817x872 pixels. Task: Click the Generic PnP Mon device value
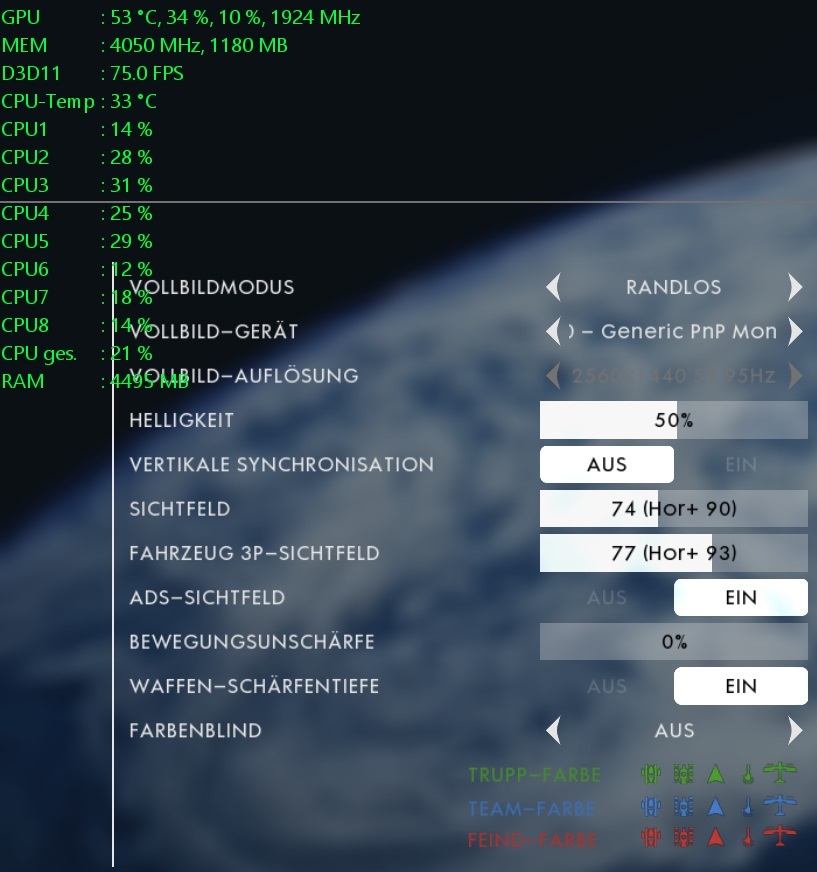(x=672, y=331)
